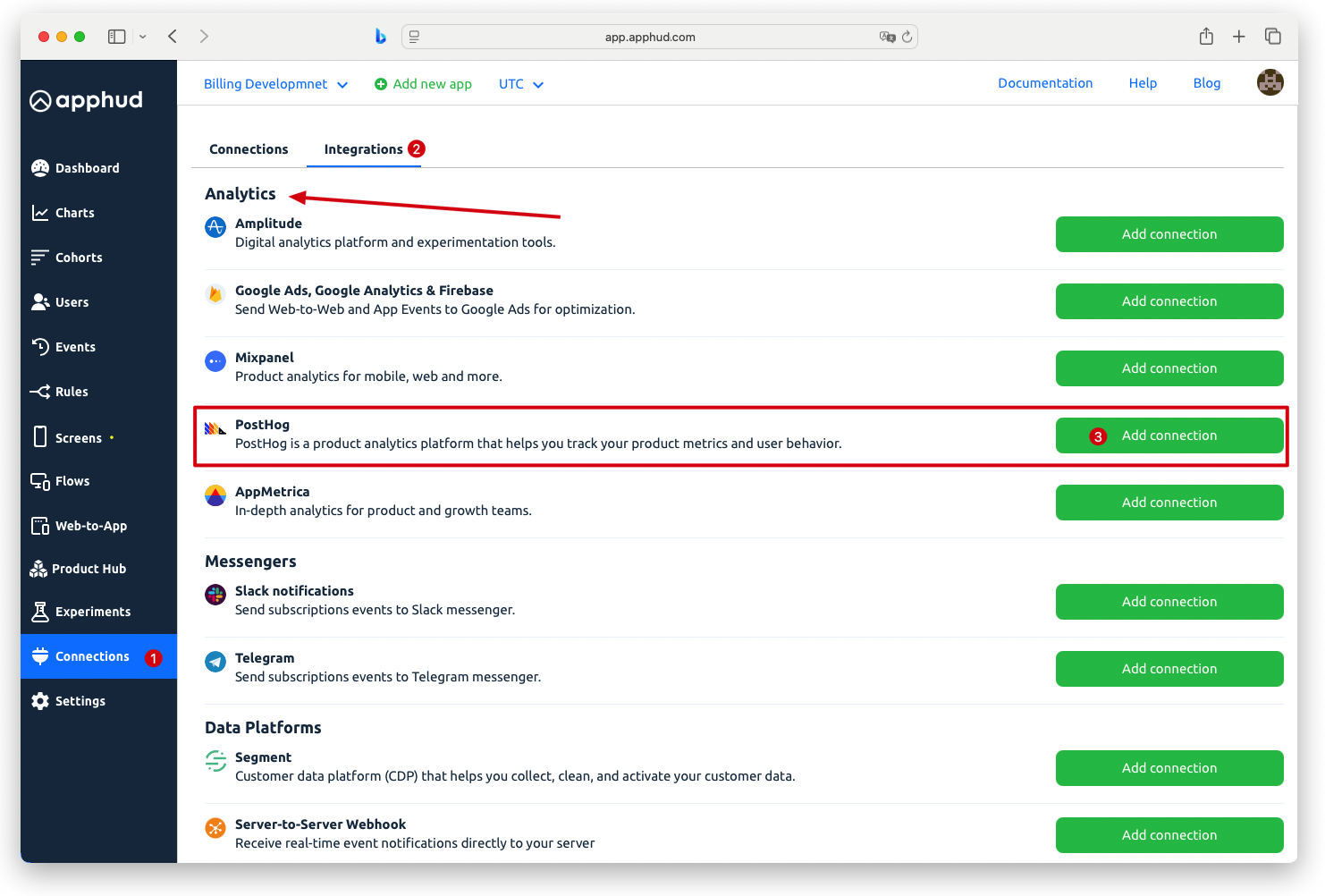Click the Apphud logo

(x=86, y=100)
